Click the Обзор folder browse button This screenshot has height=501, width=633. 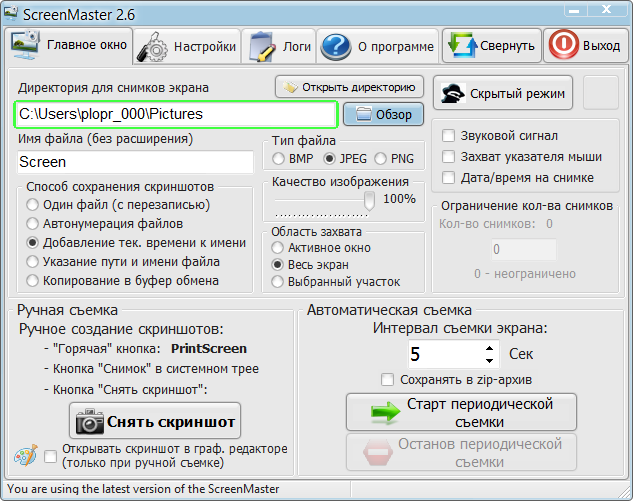click(x=383, y=114)
